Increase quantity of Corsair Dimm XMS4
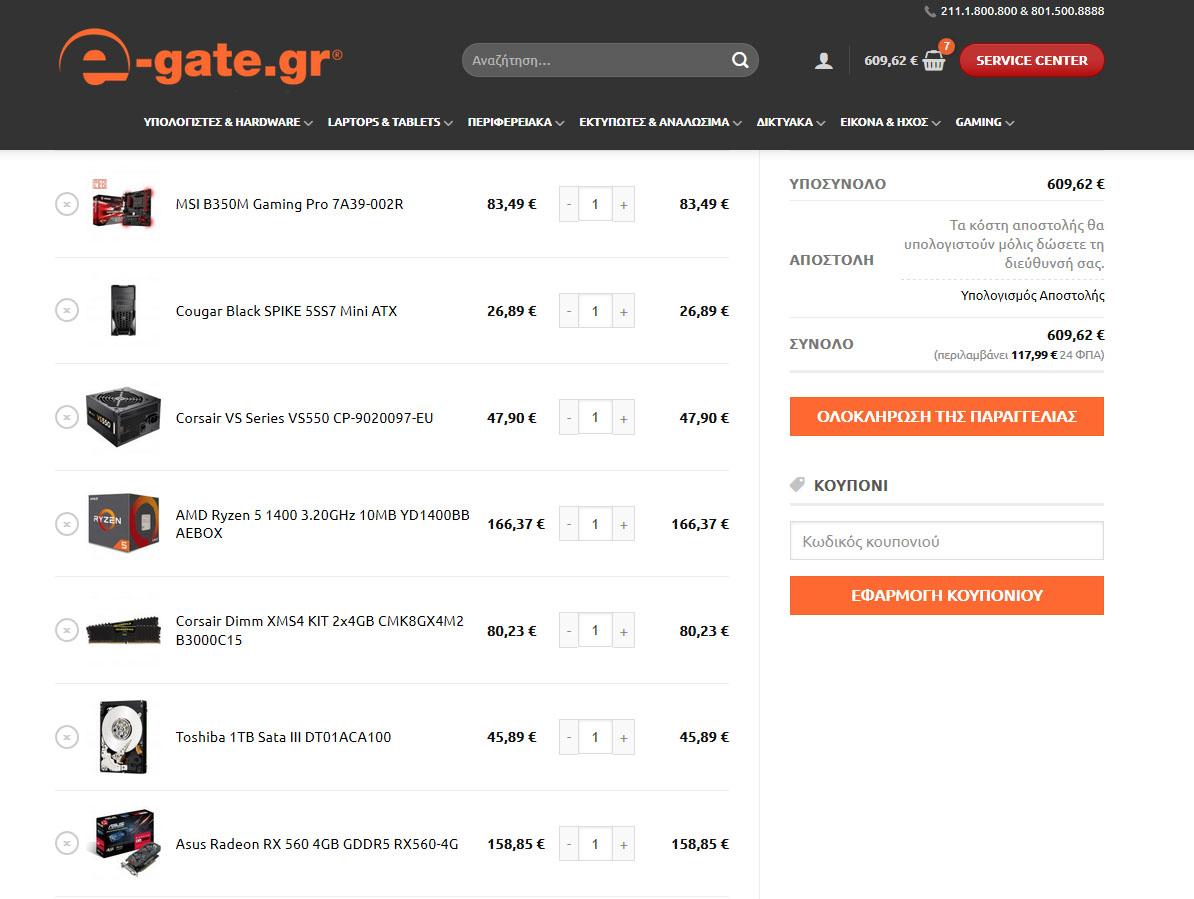 click(624, 631)
